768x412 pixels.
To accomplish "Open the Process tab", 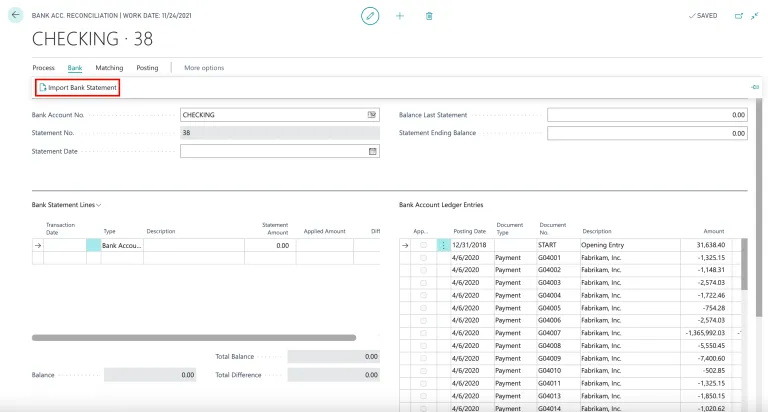I will (44, 68).
